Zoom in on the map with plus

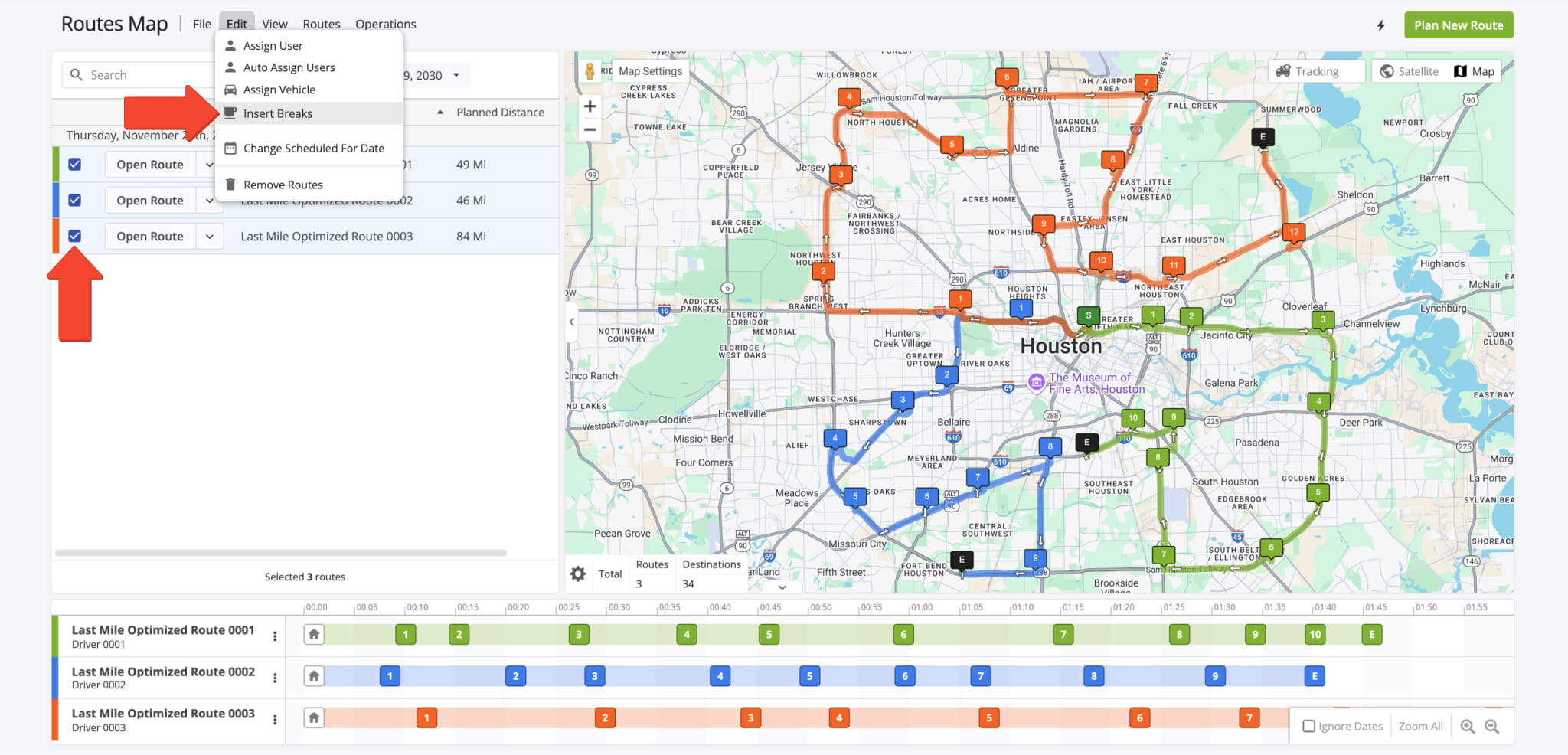(x=590, y=106)
